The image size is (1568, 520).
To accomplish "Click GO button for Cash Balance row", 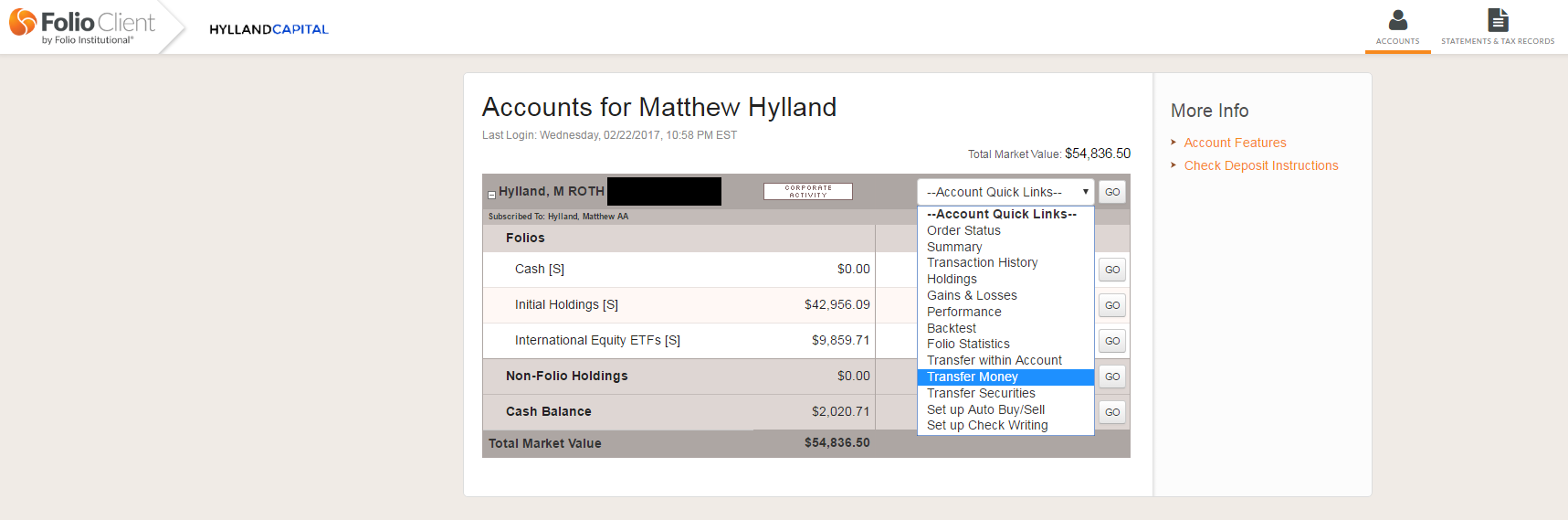I will pyautogui.click(x=1112, y=412).
